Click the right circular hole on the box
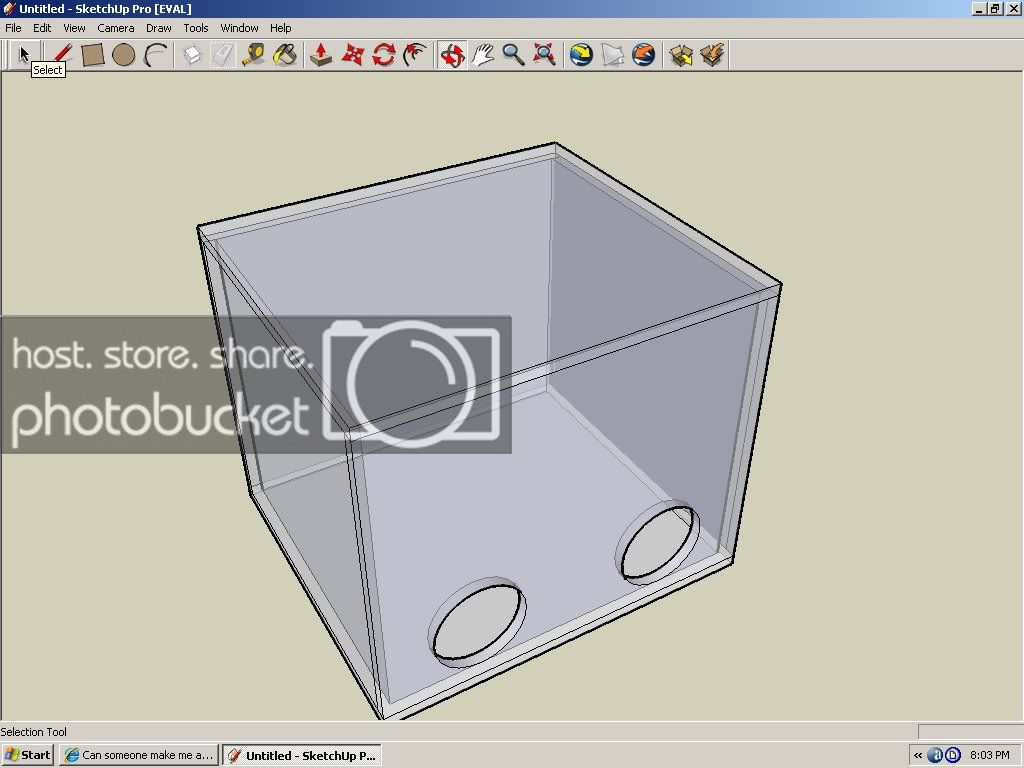Screen dimensions: 1024x768 tap(657, 542)
